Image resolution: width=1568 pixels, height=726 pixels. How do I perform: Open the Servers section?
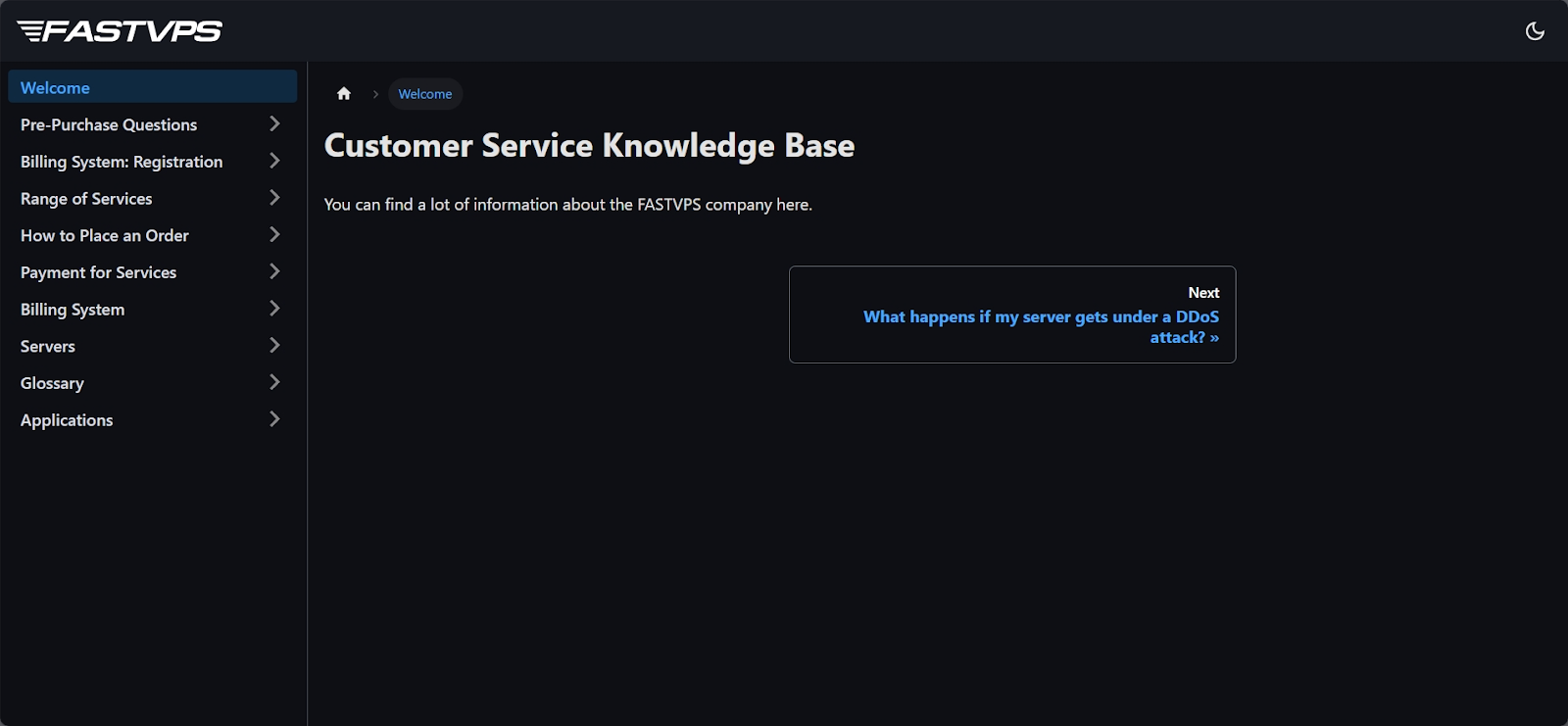click(48, 346)
